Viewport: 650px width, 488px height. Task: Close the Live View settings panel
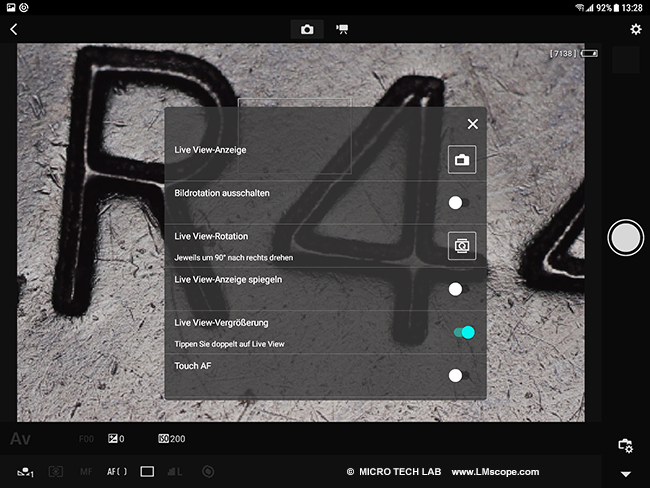point(473,124)
